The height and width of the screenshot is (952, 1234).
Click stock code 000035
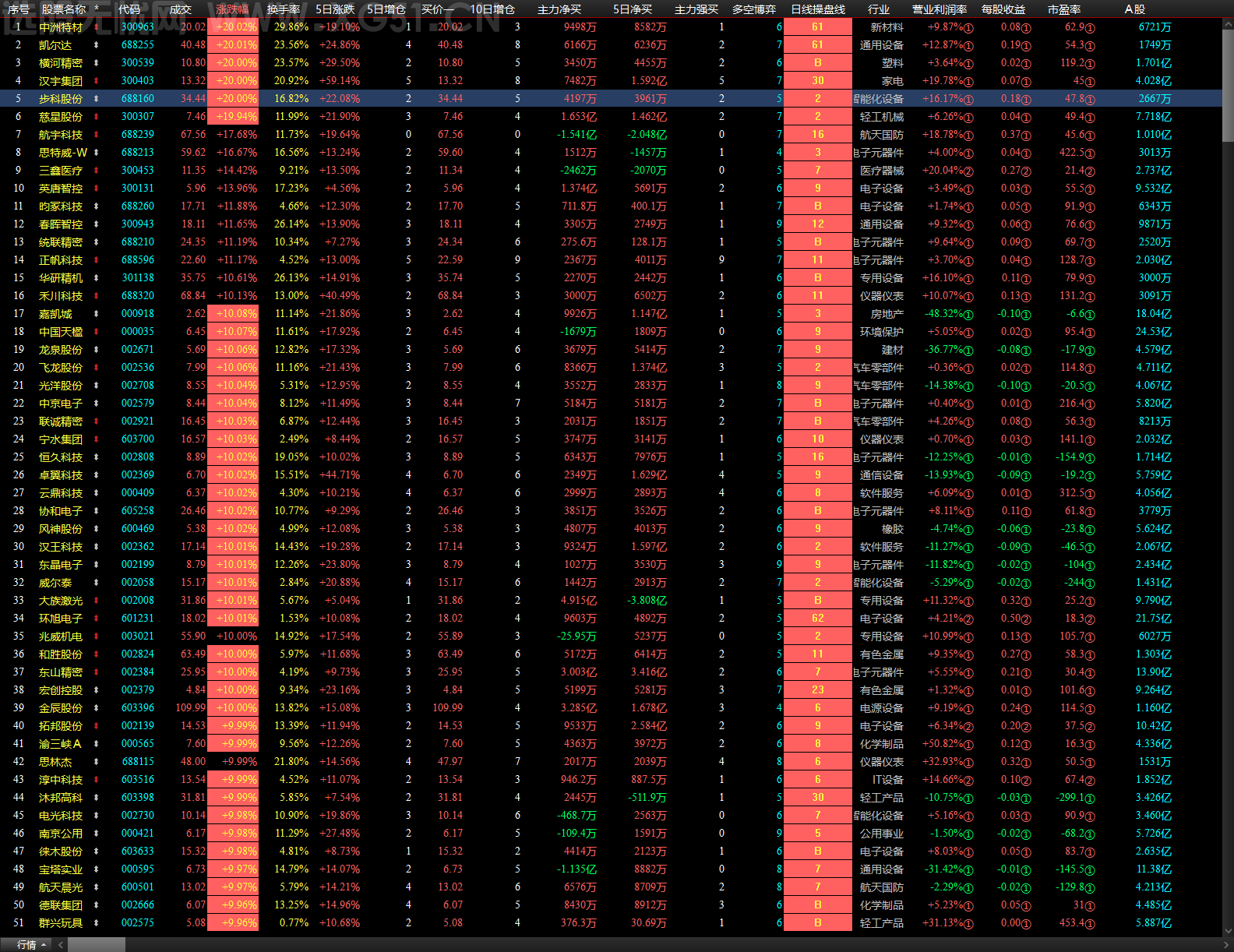pyautogui.click(x=138, y=332)
